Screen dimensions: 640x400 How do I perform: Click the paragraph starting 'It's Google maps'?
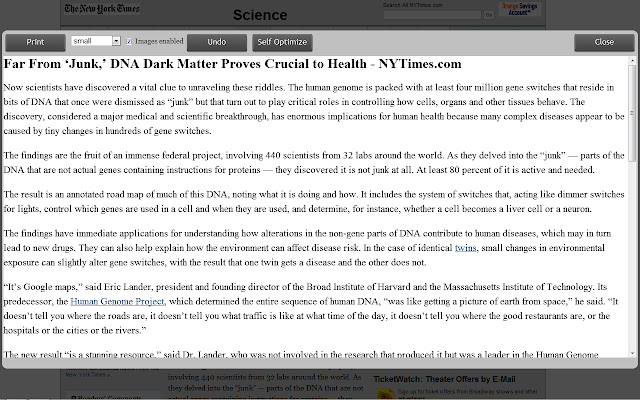click(x=311, y=309)
